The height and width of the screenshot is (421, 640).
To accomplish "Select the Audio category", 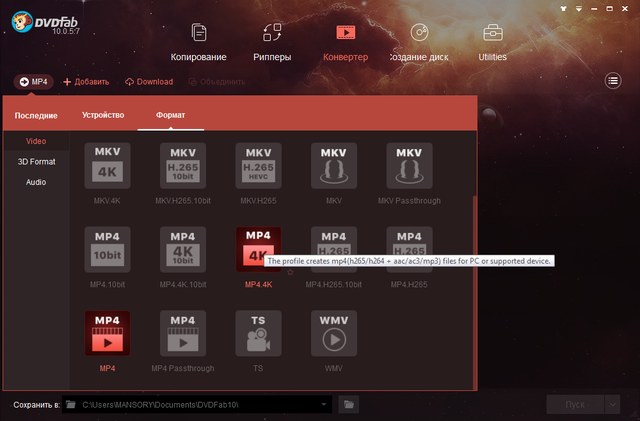I will [36, 182].
